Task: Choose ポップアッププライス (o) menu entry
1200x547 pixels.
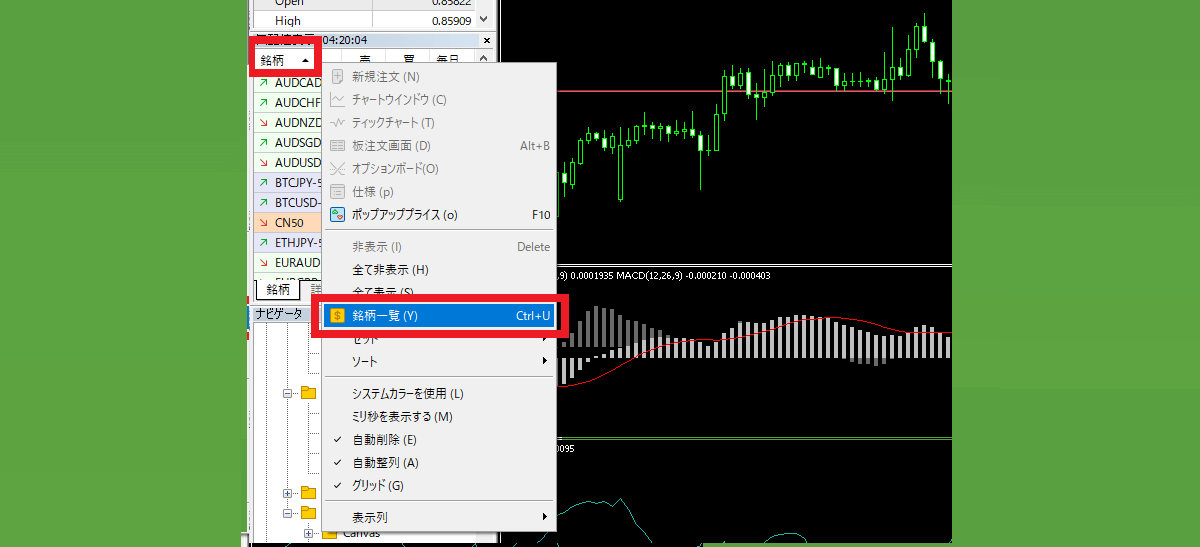Action: click(438, 215)
